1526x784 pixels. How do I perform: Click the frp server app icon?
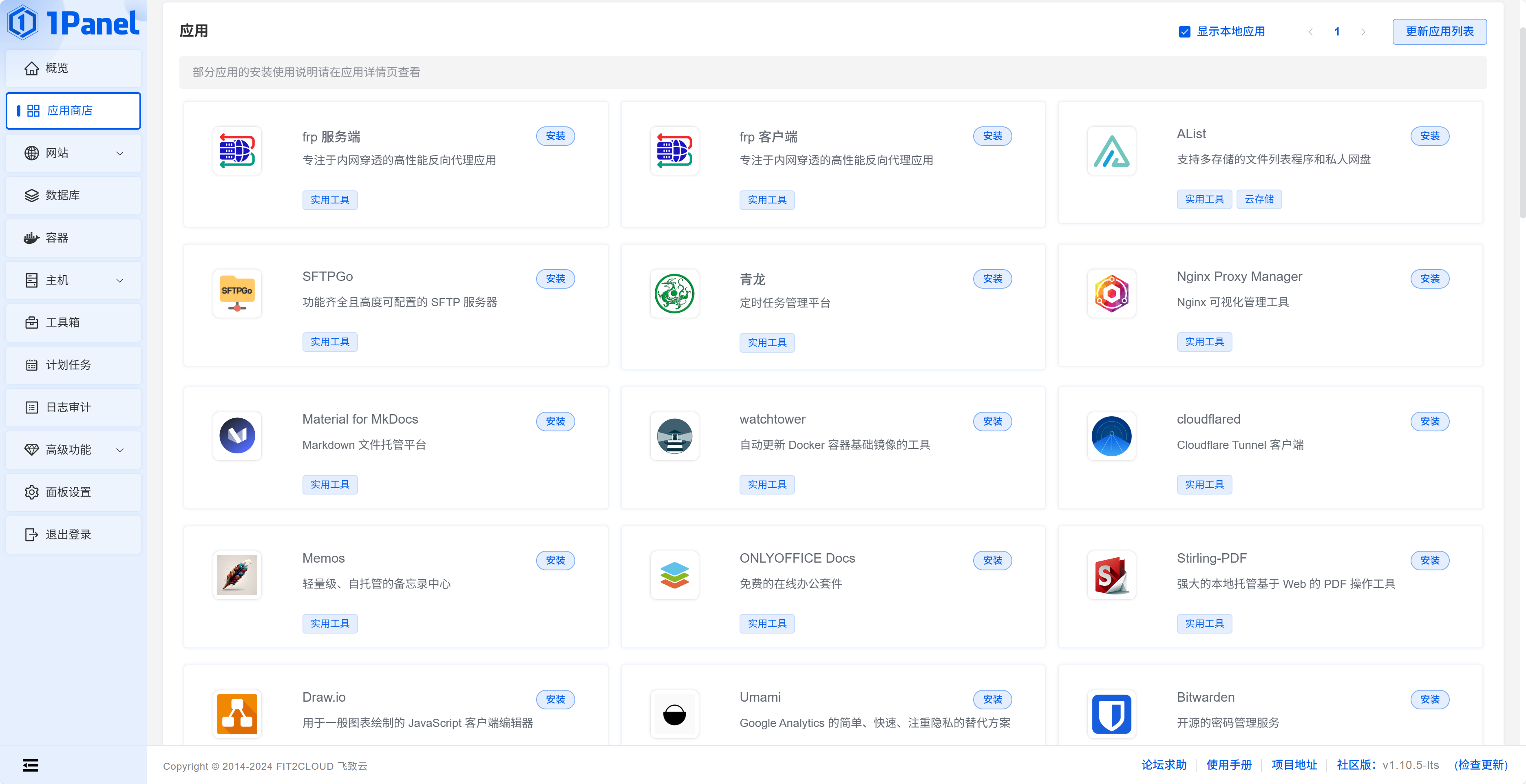237,150
